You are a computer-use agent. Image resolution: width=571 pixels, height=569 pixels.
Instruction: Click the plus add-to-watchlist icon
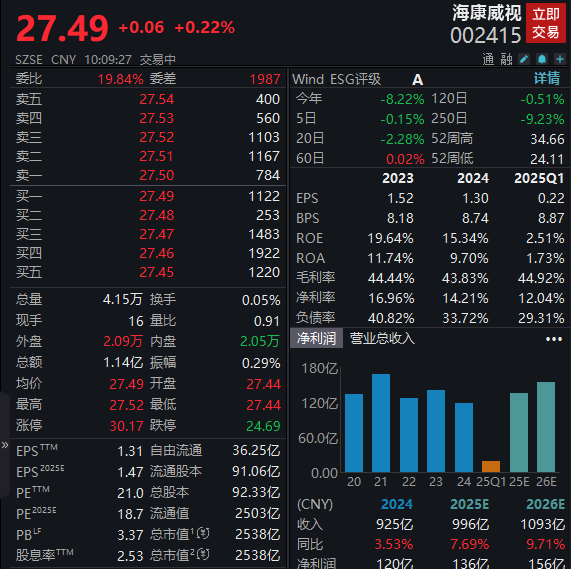coord(560,59)
